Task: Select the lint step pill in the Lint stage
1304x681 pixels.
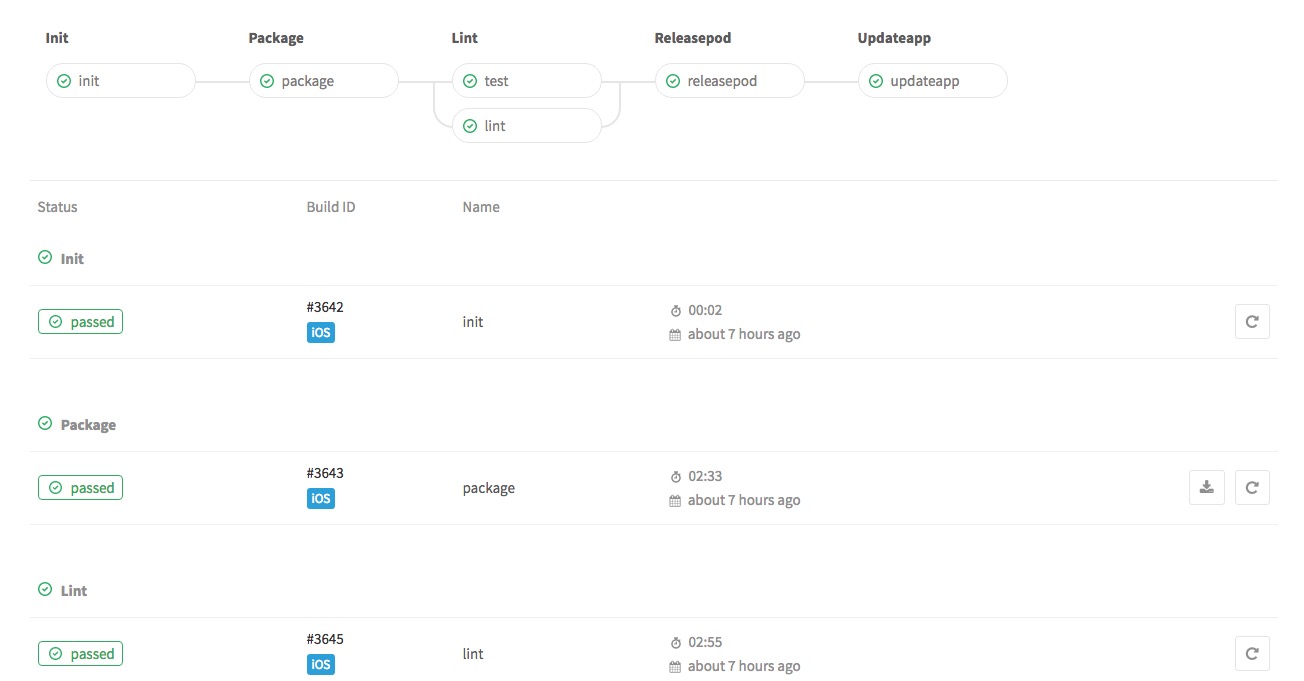Action: (x=527, y=126)
